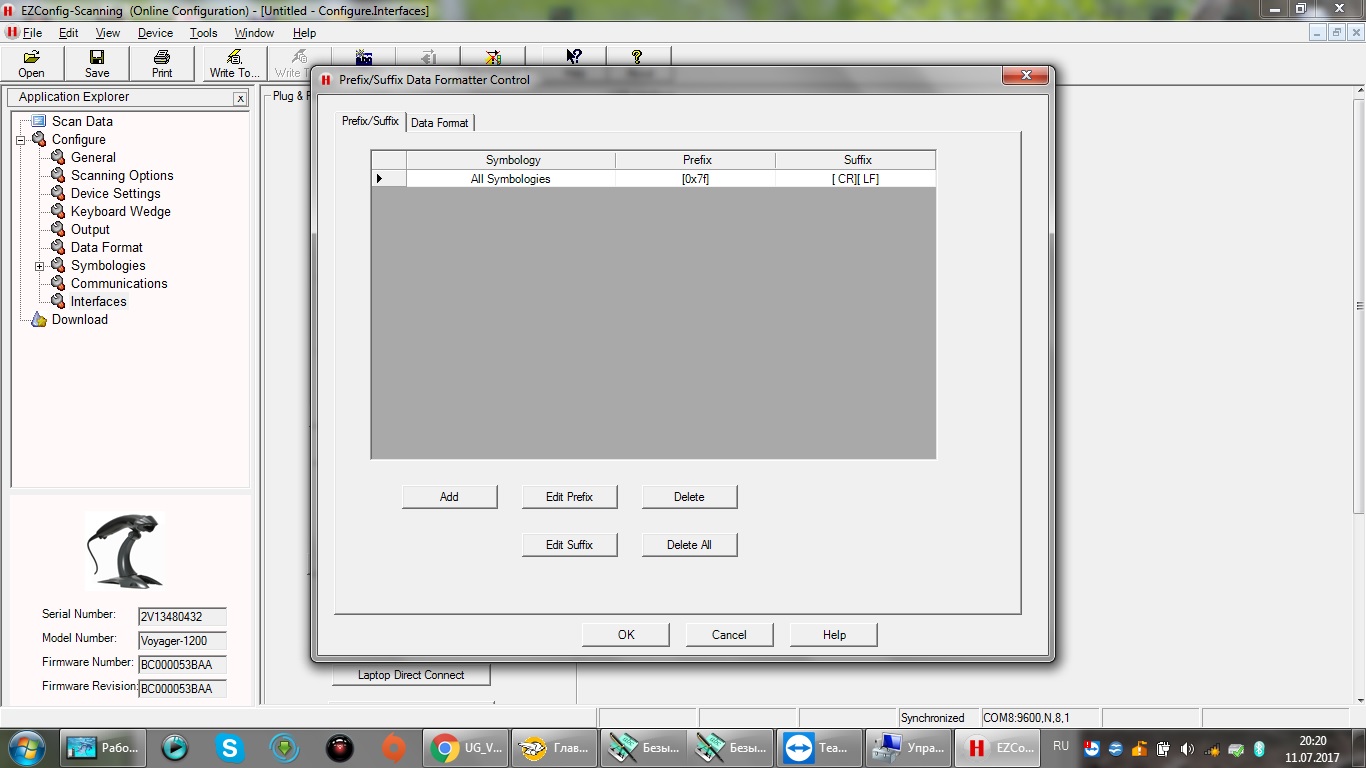The height and width of the screenshot is (768, 1366).
Task: Click the Add button
Action: pyautogui.click(x=449, y=497)
